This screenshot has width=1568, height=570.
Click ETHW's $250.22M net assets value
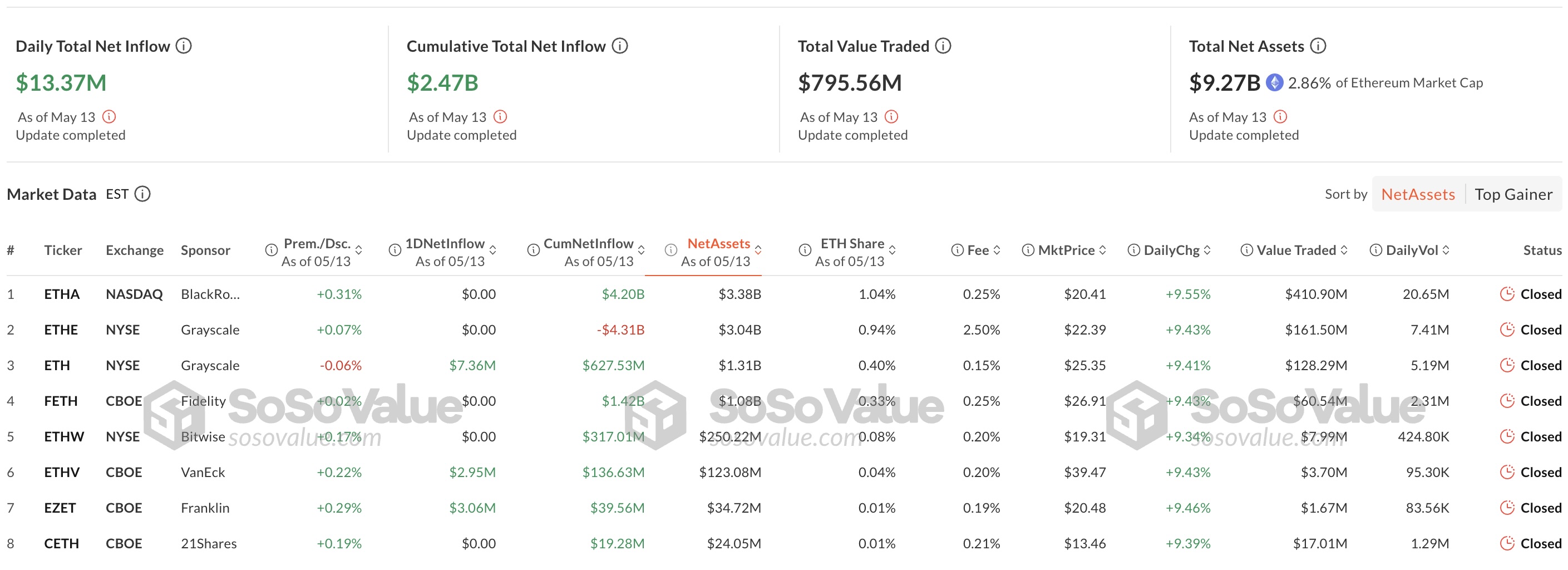click(730, 436)
